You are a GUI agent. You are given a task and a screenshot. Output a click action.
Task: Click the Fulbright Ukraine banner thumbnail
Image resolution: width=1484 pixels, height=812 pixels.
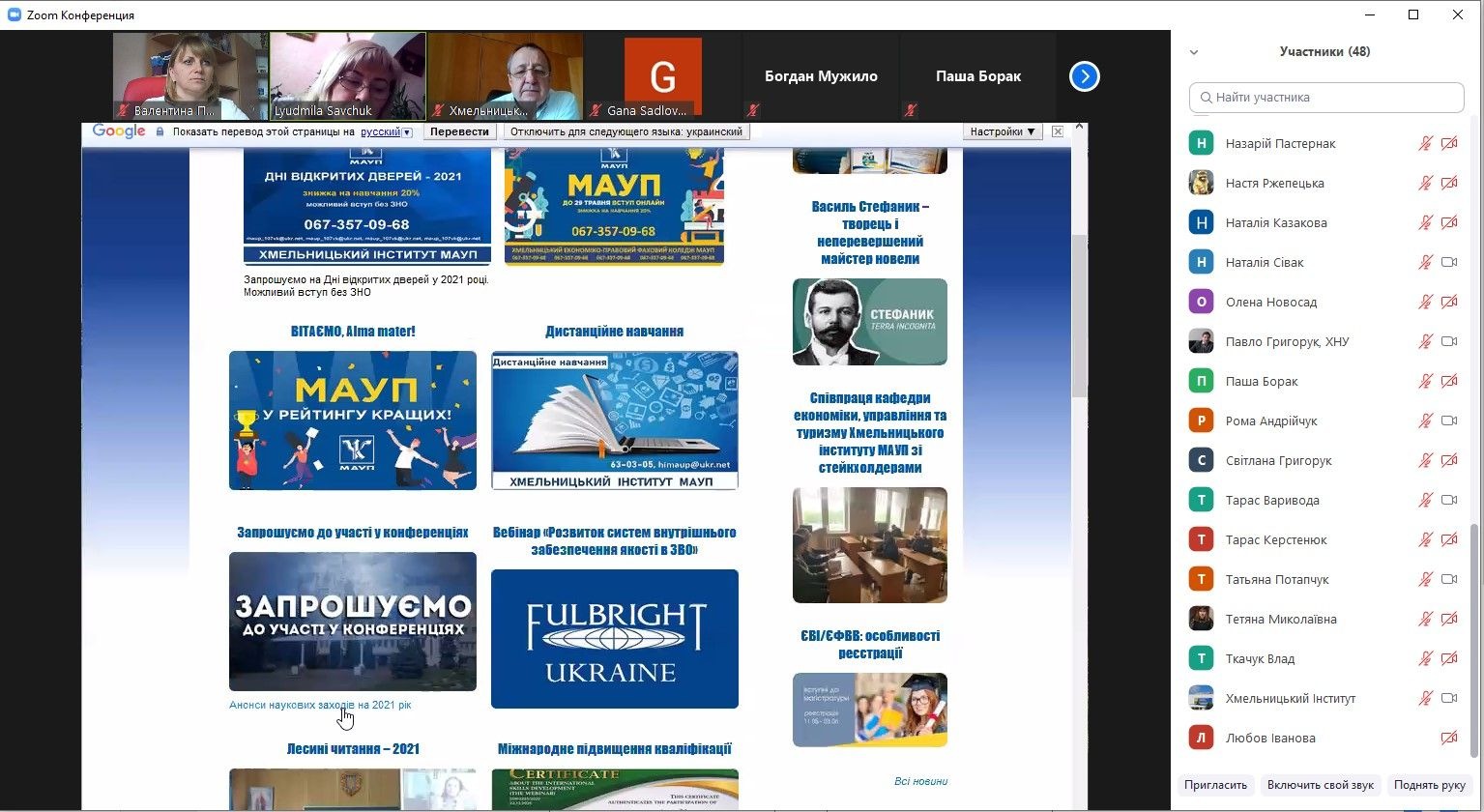coord(614,638)
